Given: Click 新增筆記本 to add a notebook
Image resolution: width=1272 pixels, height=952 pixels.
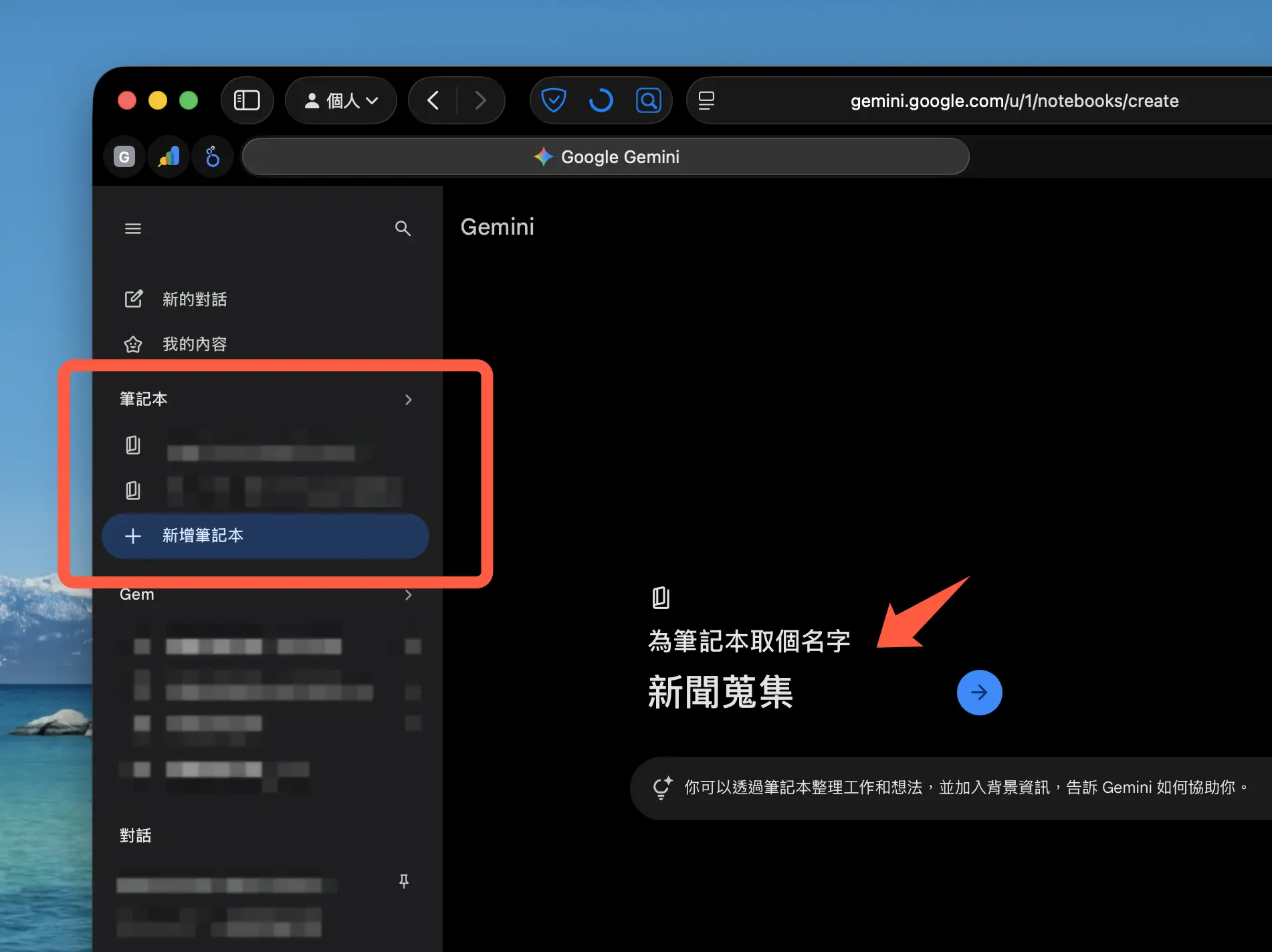Looking at the screenshot, I should click(x=266, y=535).
